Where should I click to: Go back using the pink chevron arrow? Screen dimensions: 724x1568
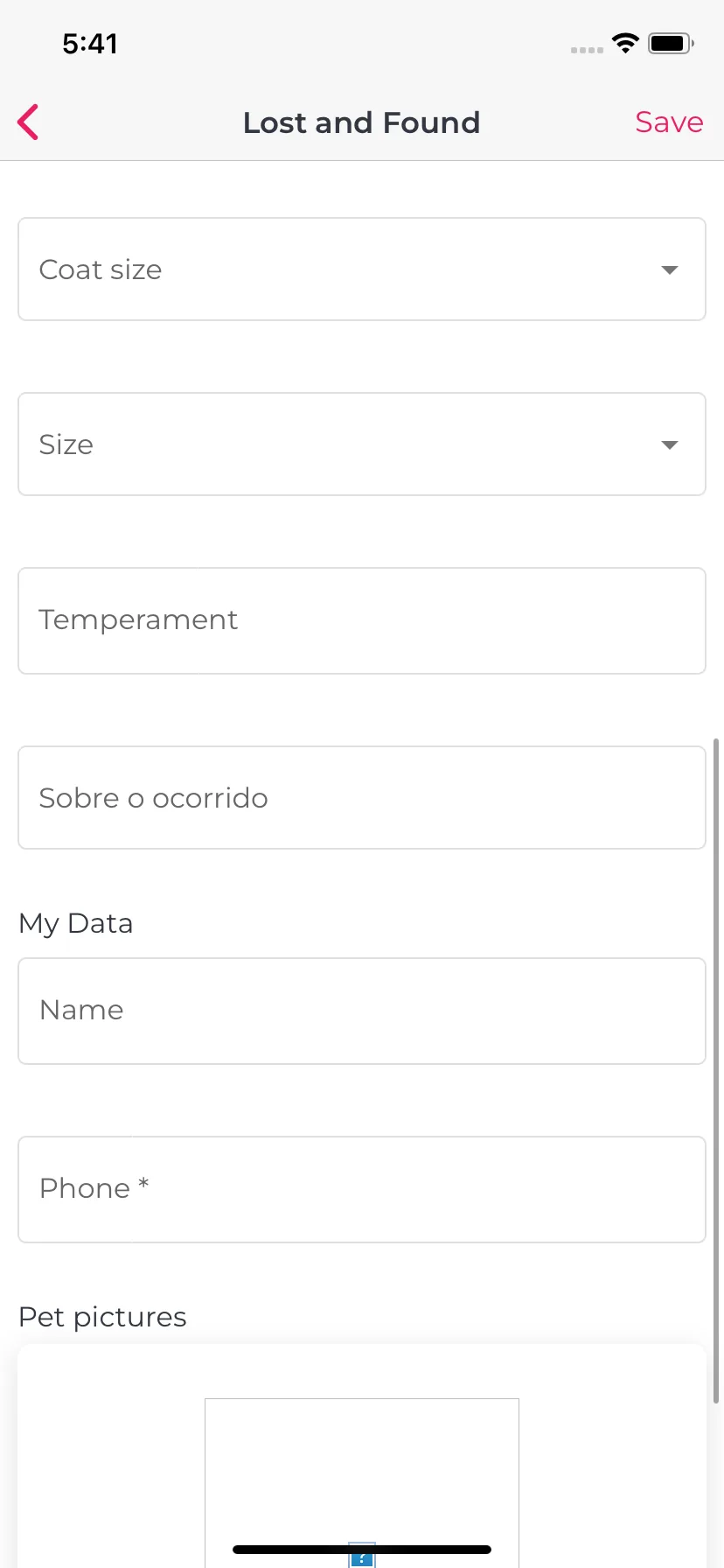tap(28, 122)
